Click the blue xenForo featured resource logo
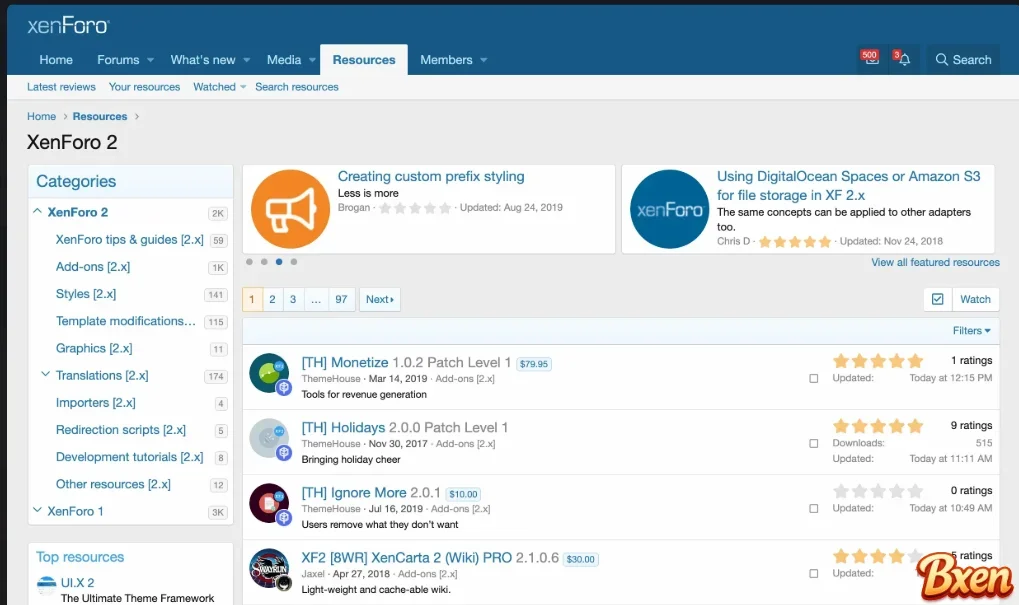1019x605 pixels. coord(669,209)
